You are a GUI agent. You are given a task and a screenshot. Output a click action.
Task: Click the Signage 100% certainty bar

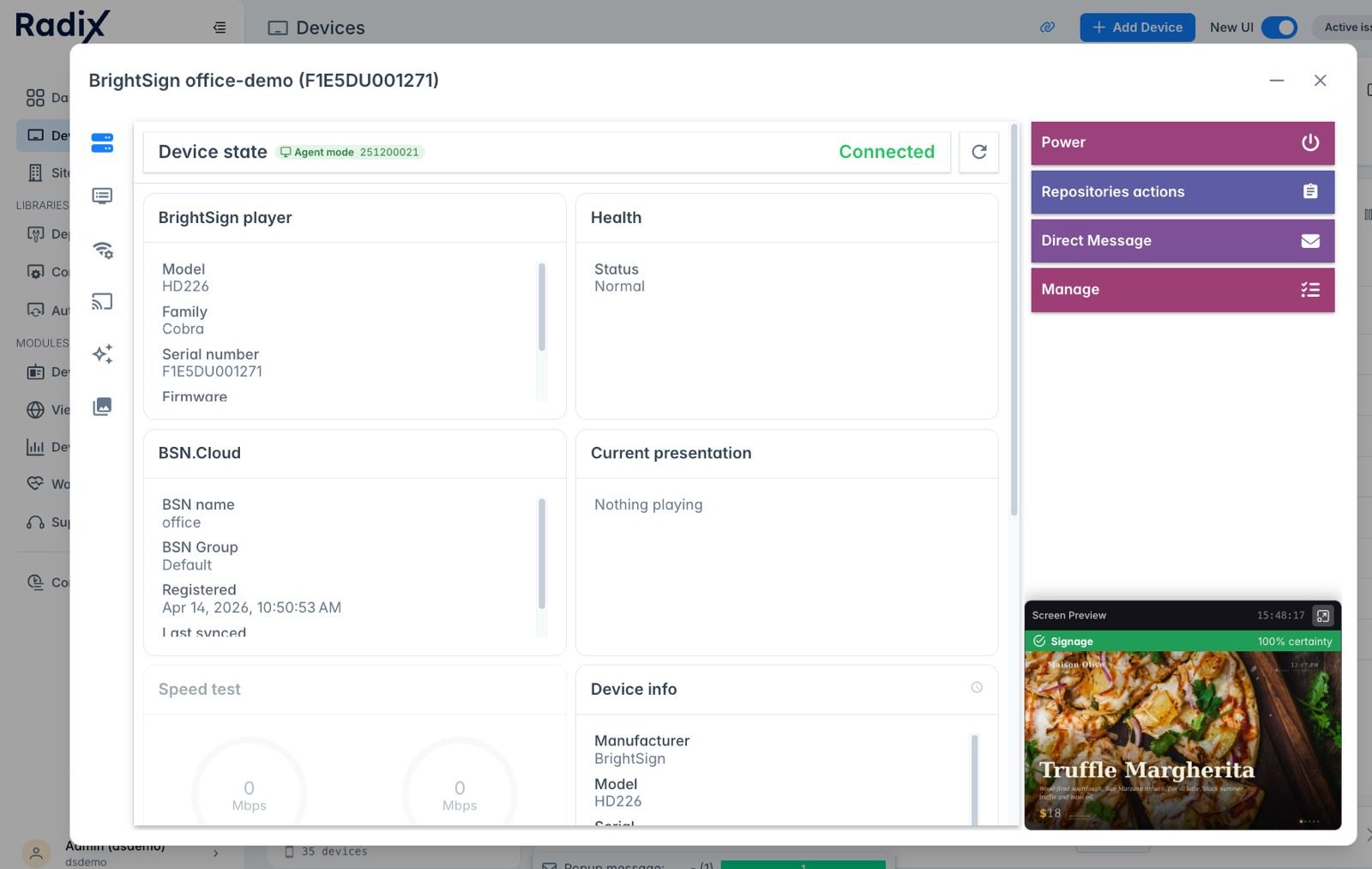pos(1182,642)
